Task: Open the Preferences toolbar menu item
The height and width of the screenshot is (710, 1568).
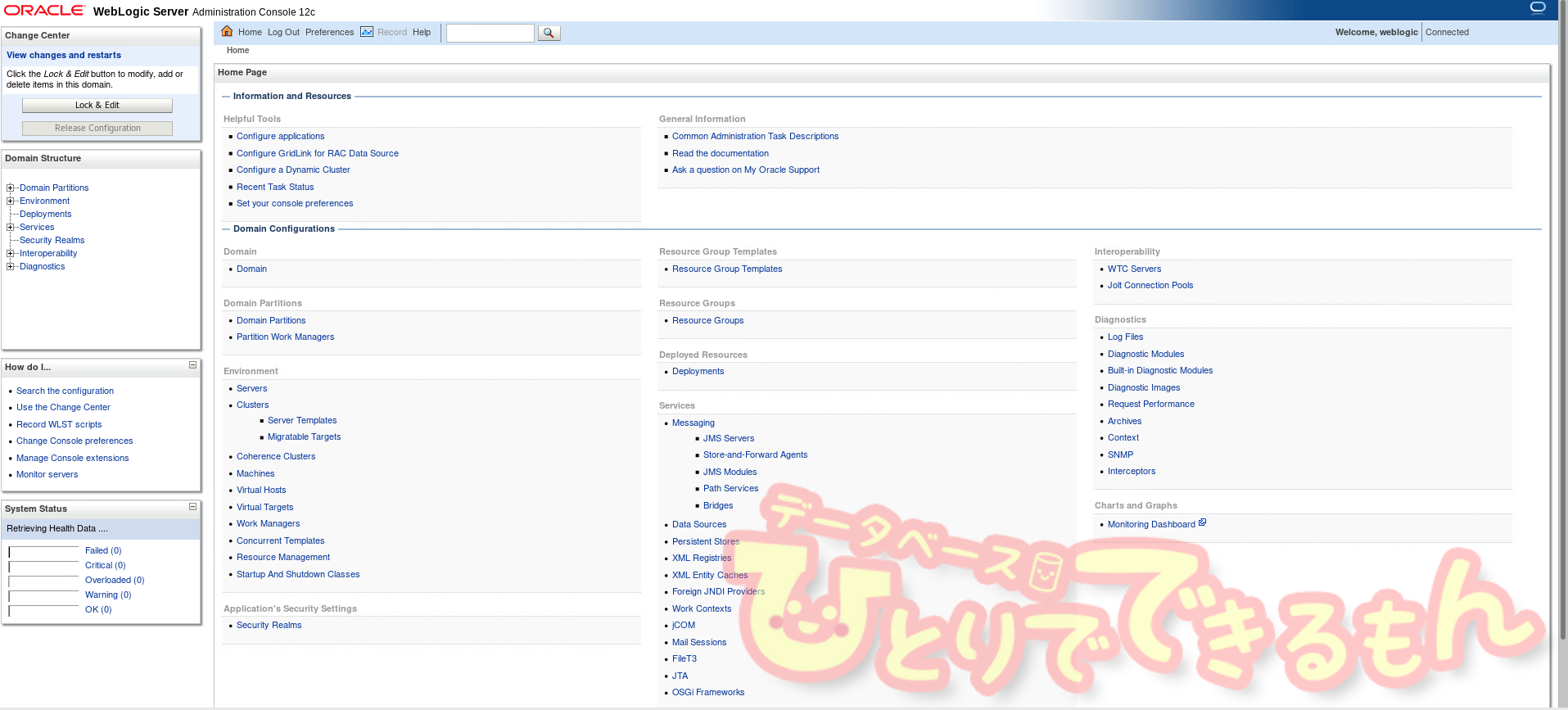Action: pos(329,33)
